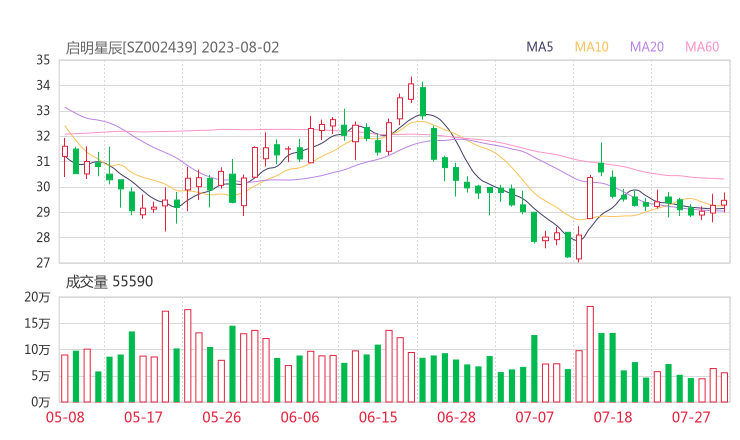Click the 06-15 date label
Viewport: 740px width, 440px height.
[378, 417]
